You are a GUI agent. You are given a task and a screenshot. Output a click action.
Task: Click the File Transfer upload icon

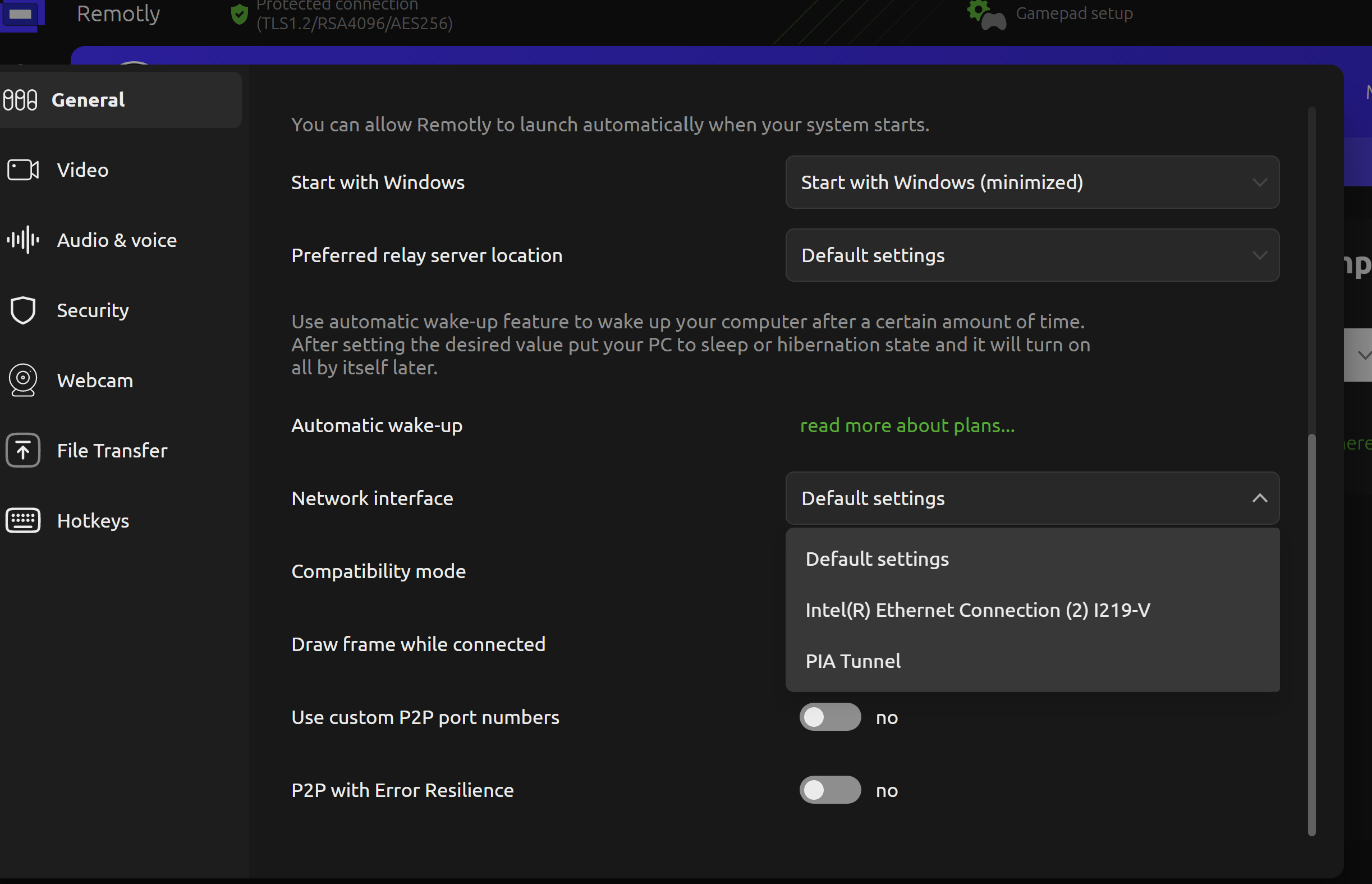pos(23,451)
